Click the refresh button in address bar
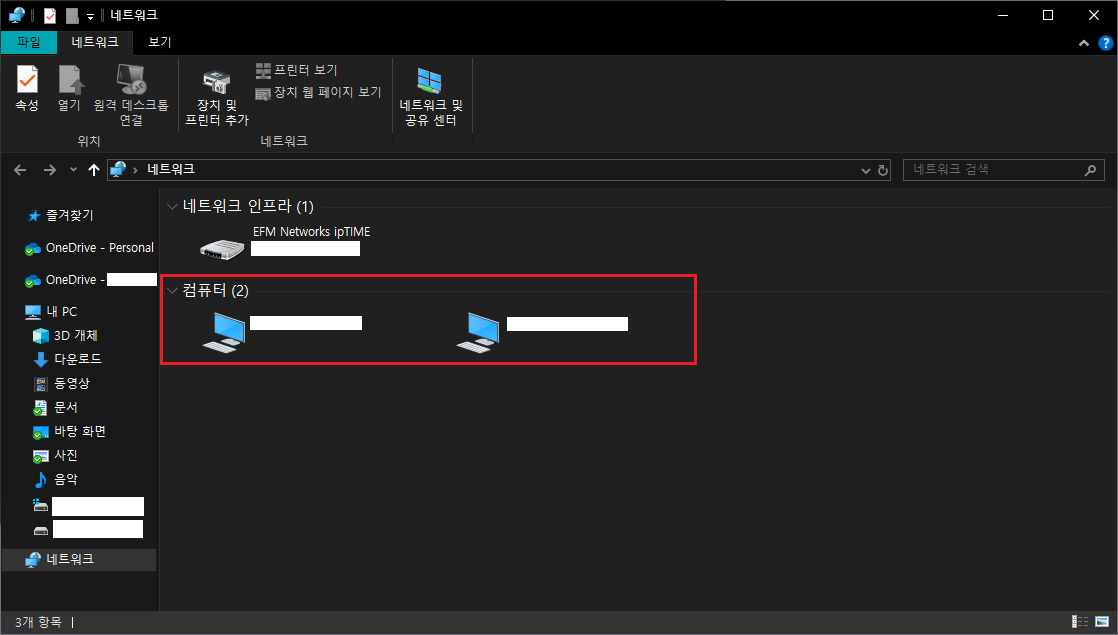The width and height of the screenshot is (1118, 635). [883, 170]
